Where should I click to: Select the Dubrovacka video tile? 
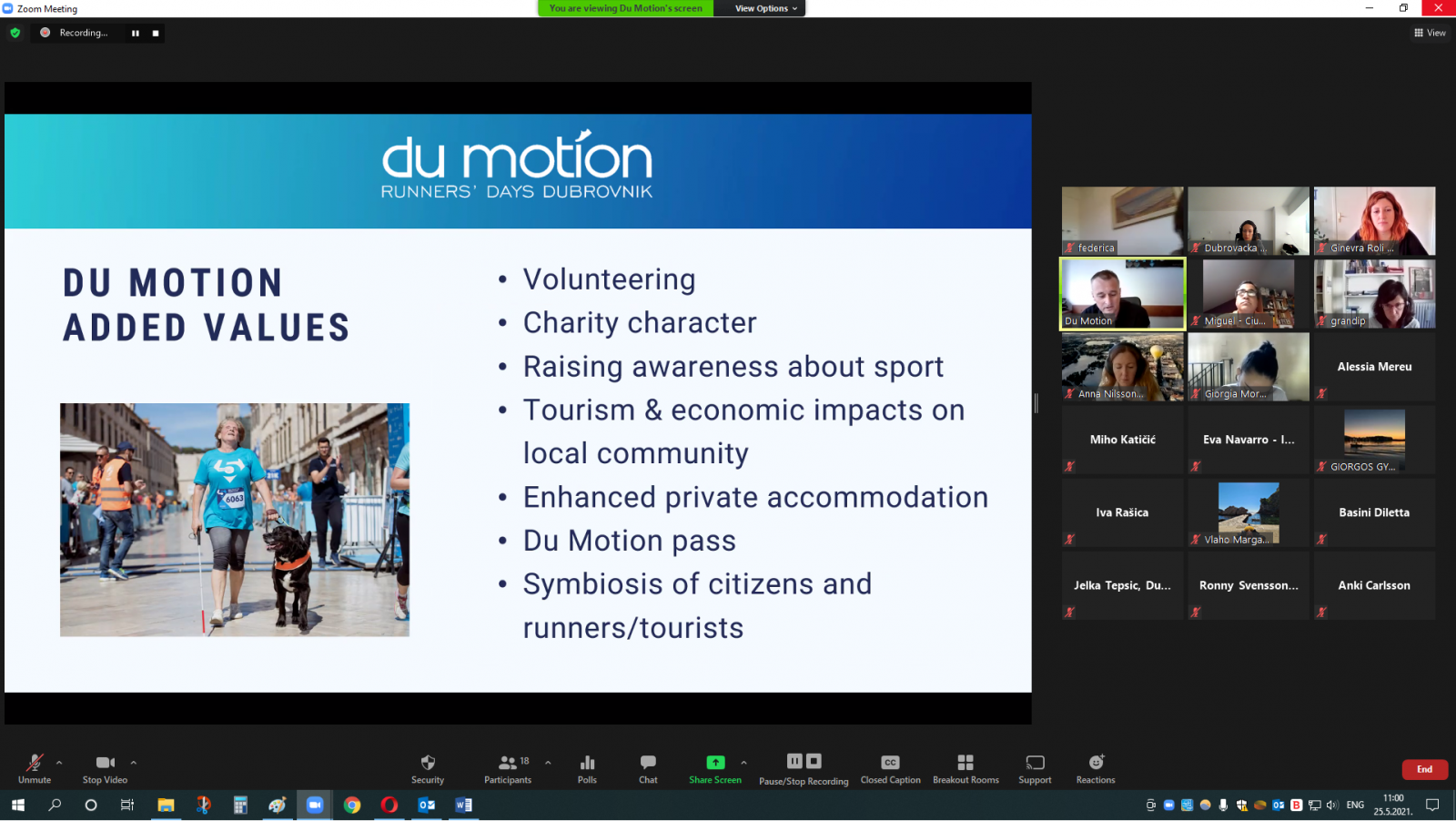click(x=1249, y=221)
